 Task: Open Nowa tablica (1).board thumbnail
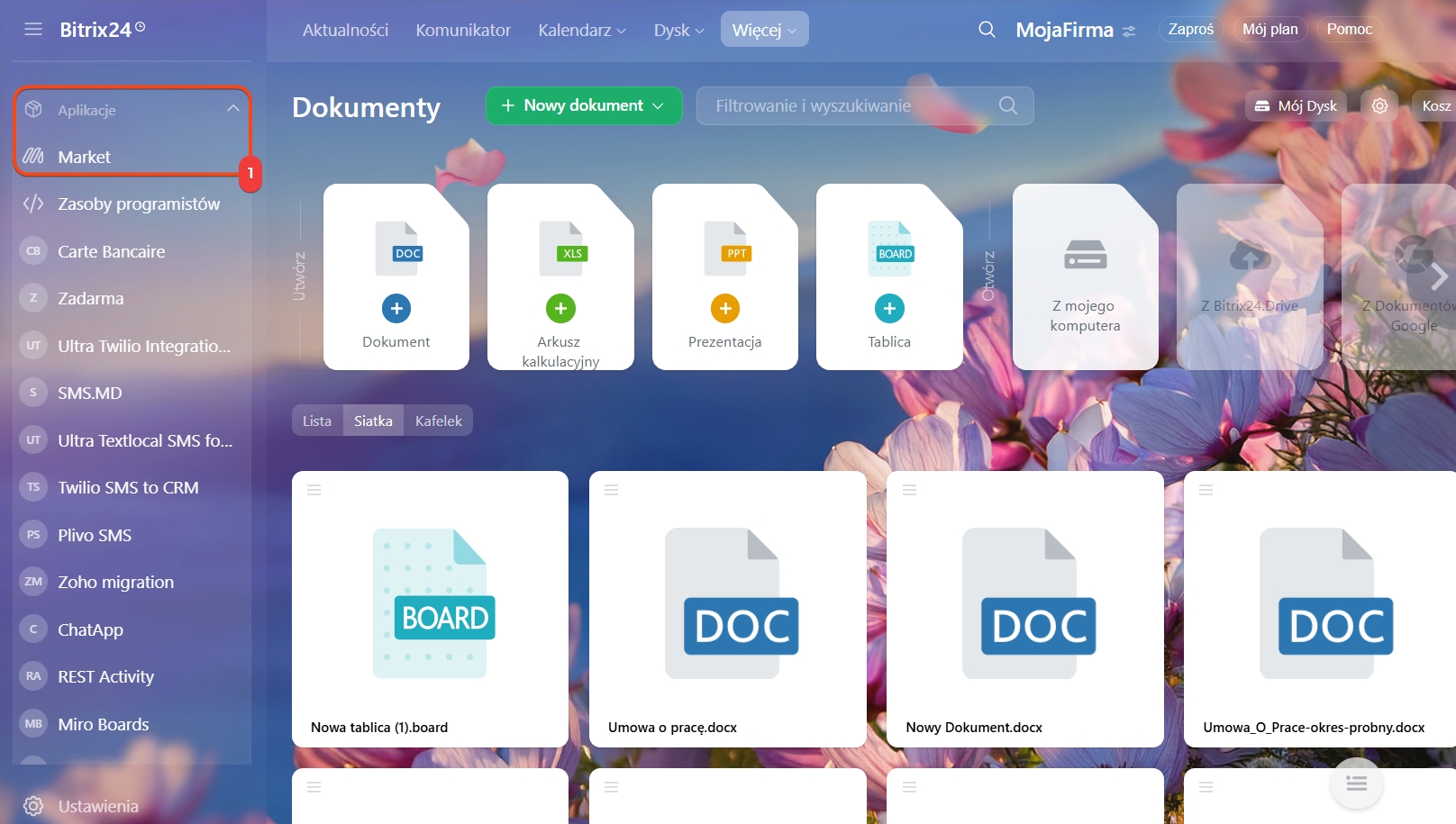tap(432, 602)
